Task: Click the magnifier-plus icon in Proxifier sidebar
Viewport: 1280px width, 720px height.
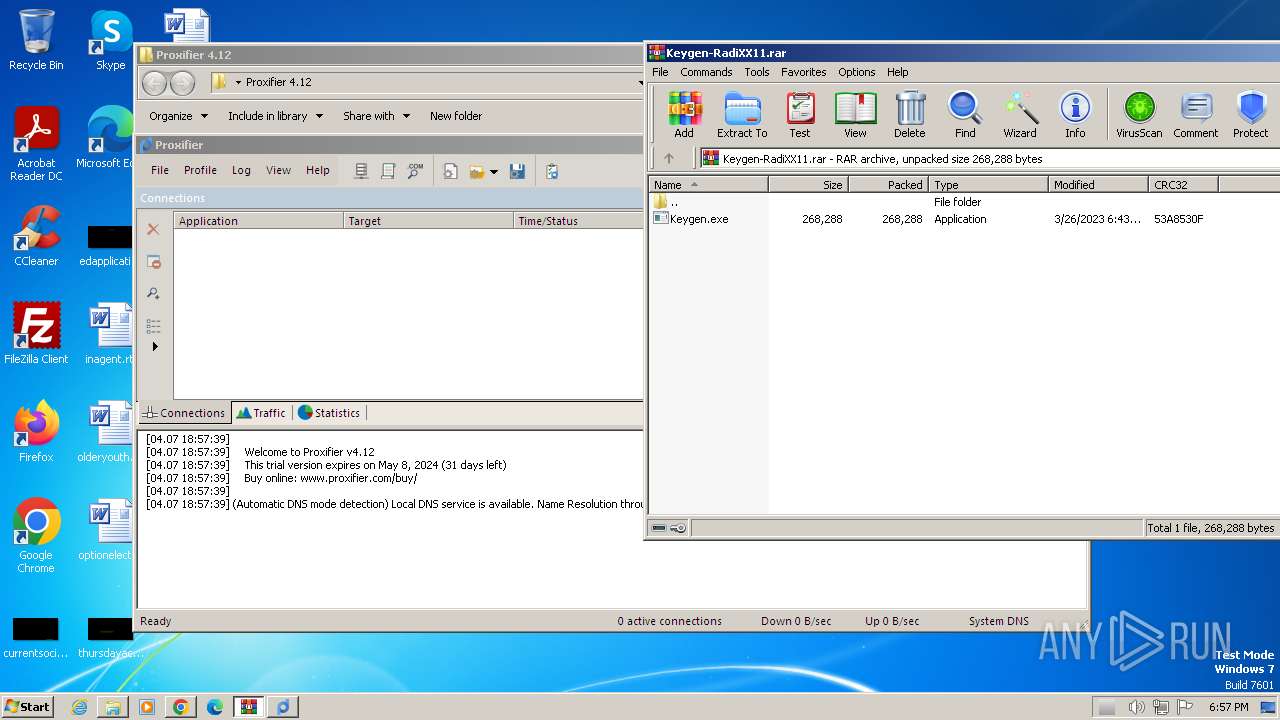Action: click(x=153, y=293)
